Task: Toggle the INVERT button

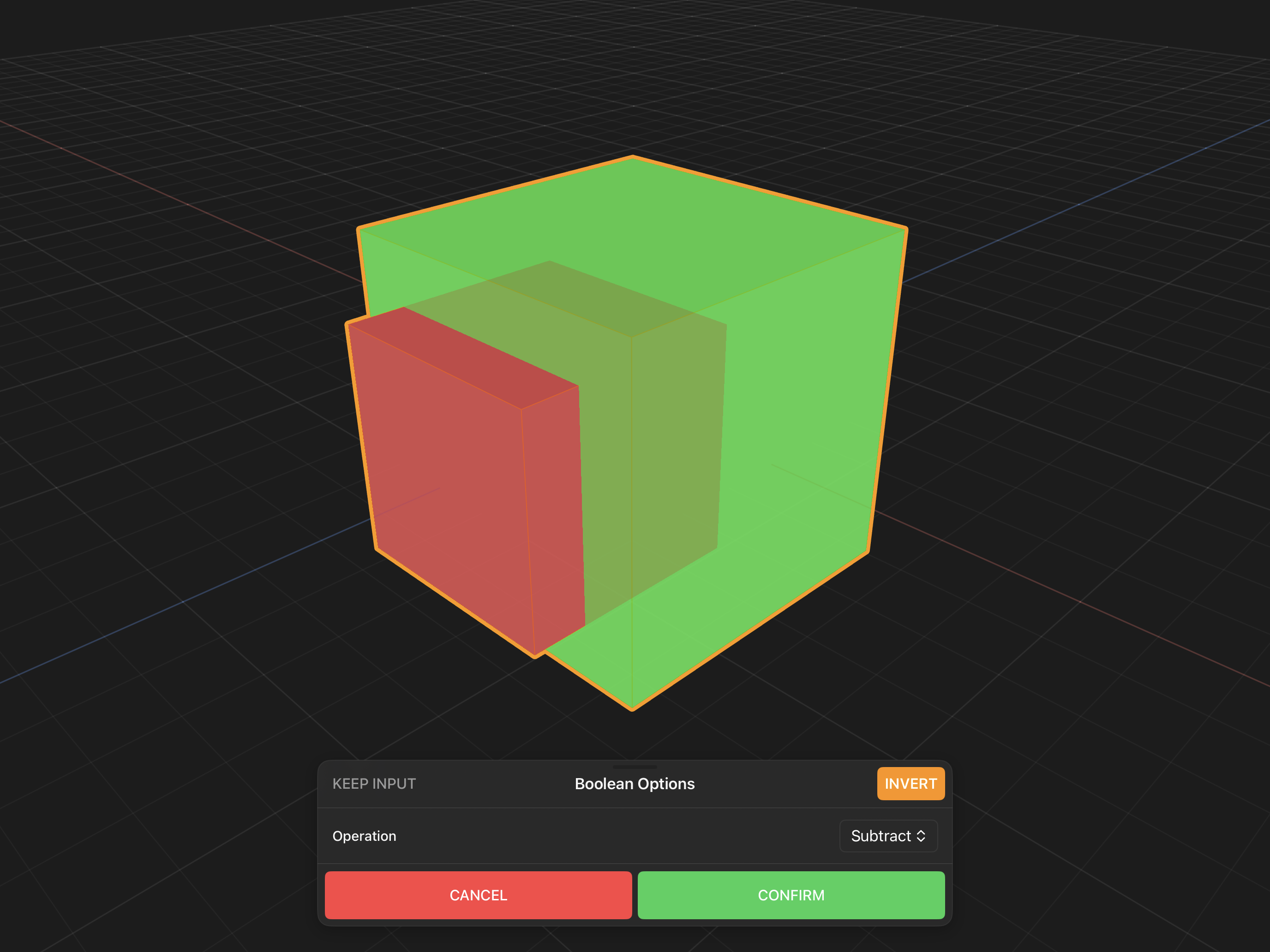Action: coord(911,784)
